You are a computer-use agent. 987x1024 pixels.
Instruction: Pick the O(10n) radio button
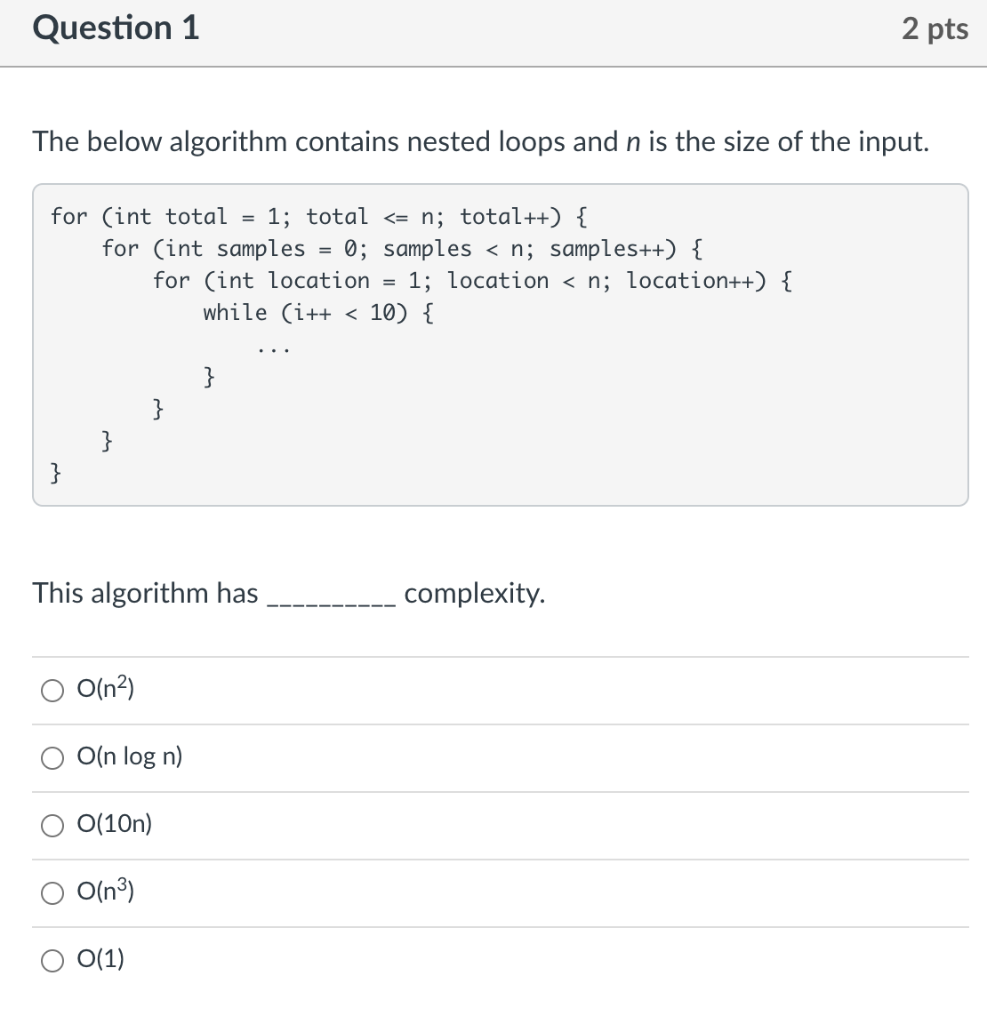coord(52,825)
